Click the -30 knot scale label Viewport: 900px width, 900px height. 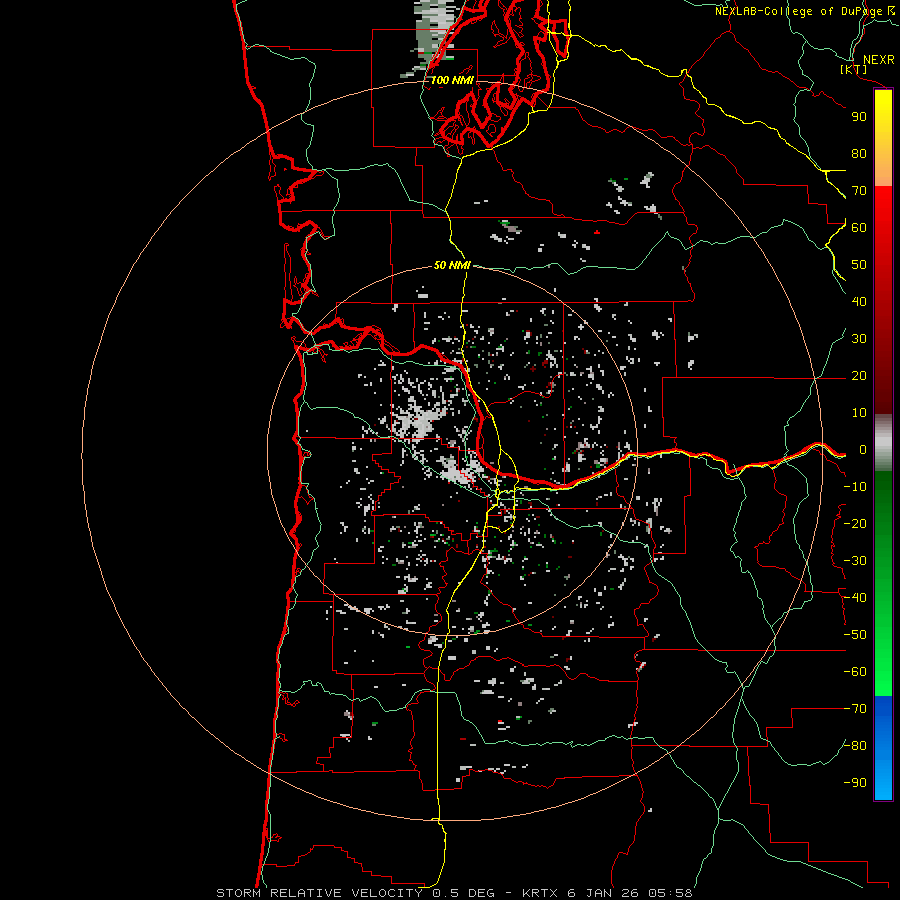coord(855,561)
